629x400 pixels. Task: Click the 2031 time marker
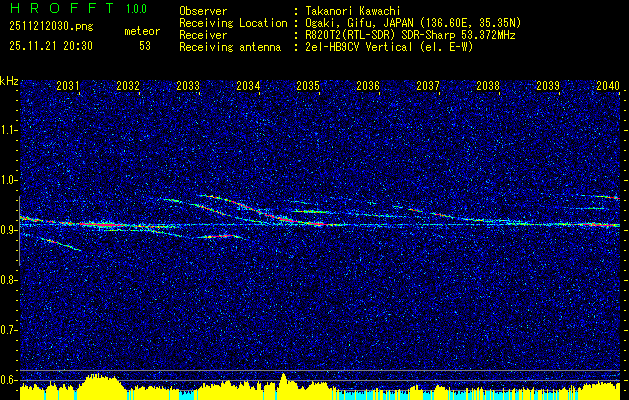(68, 85)
